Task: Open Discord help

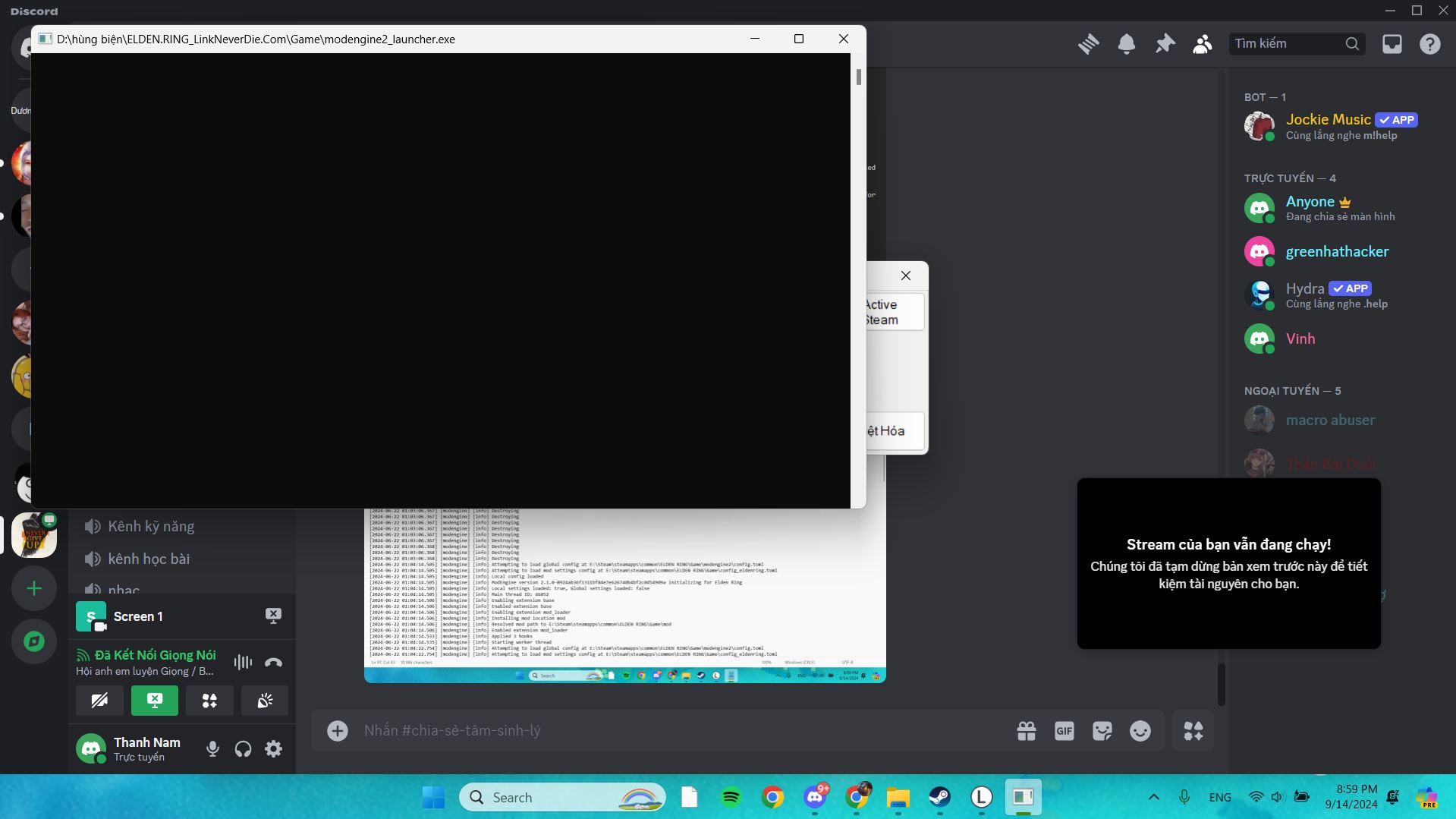Action: click(1430, 44)
